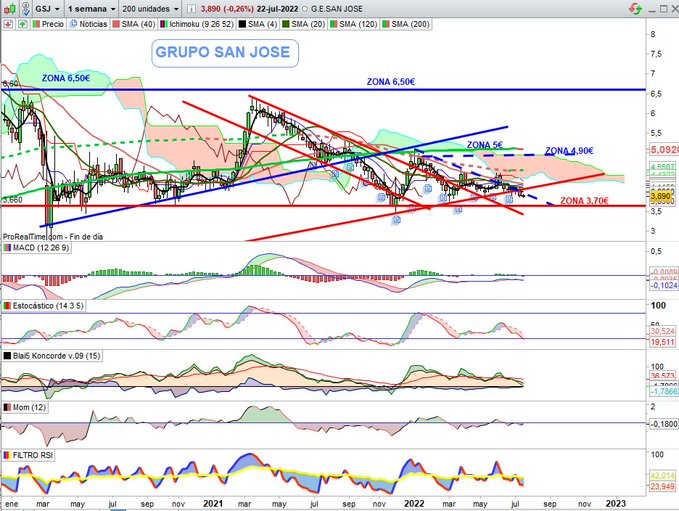Click the info icon beside price
Screen dimensions: 679x511
pos(191,9)
